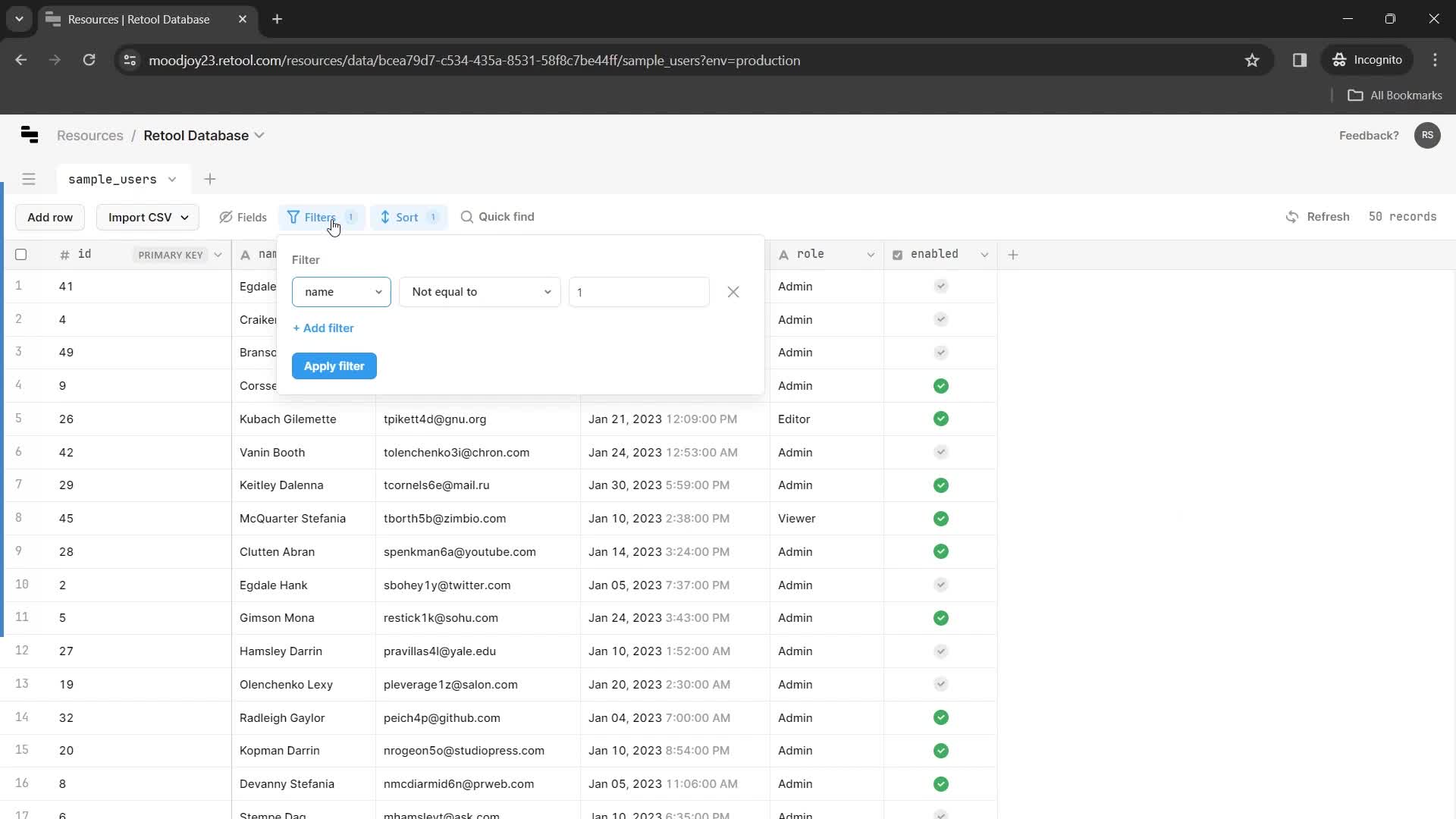Open the sample_users tab chevron menu

coord(172,179)
